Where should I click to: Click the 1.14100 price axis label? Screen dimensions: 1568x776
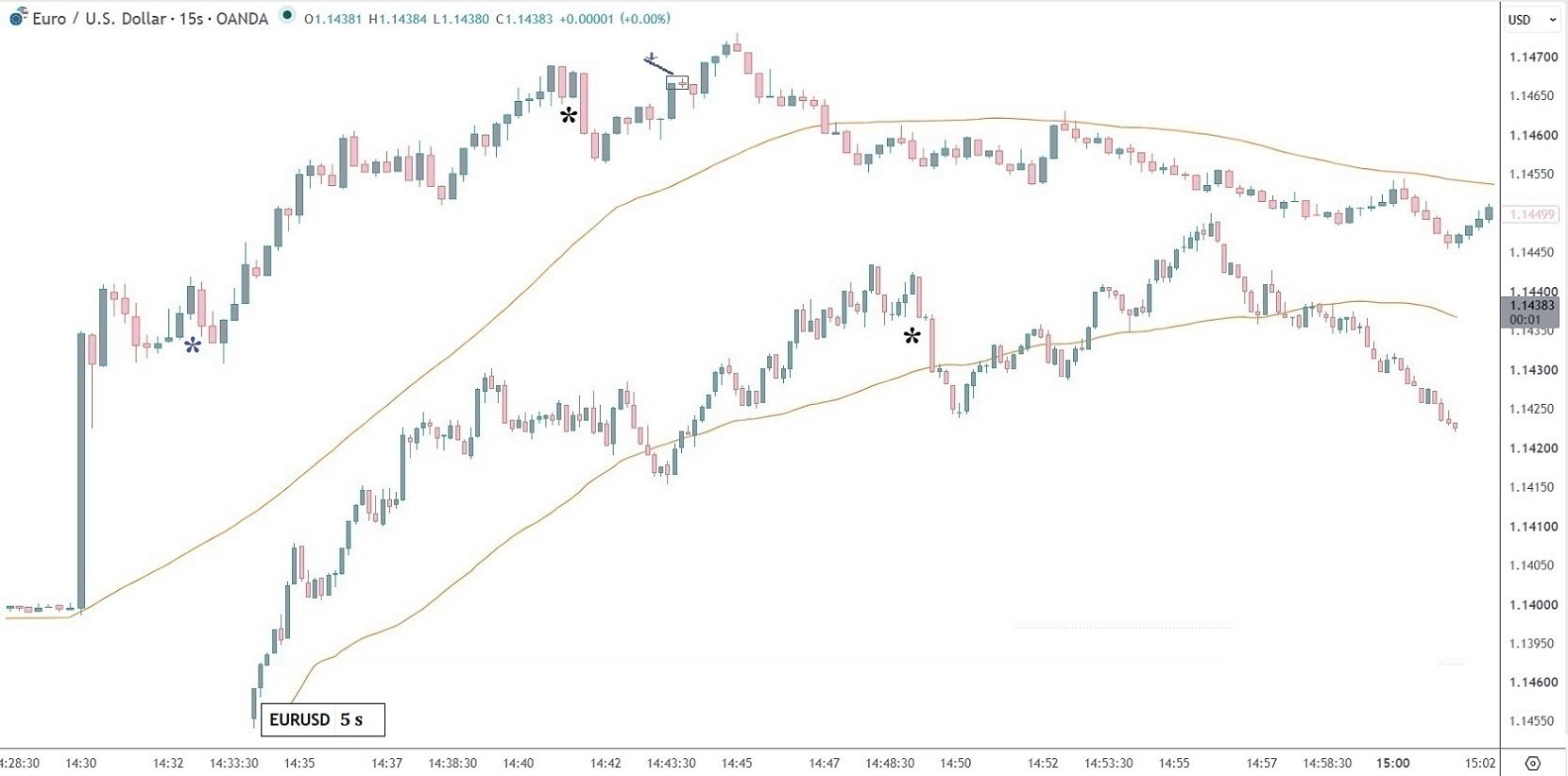pos(1533,527)
